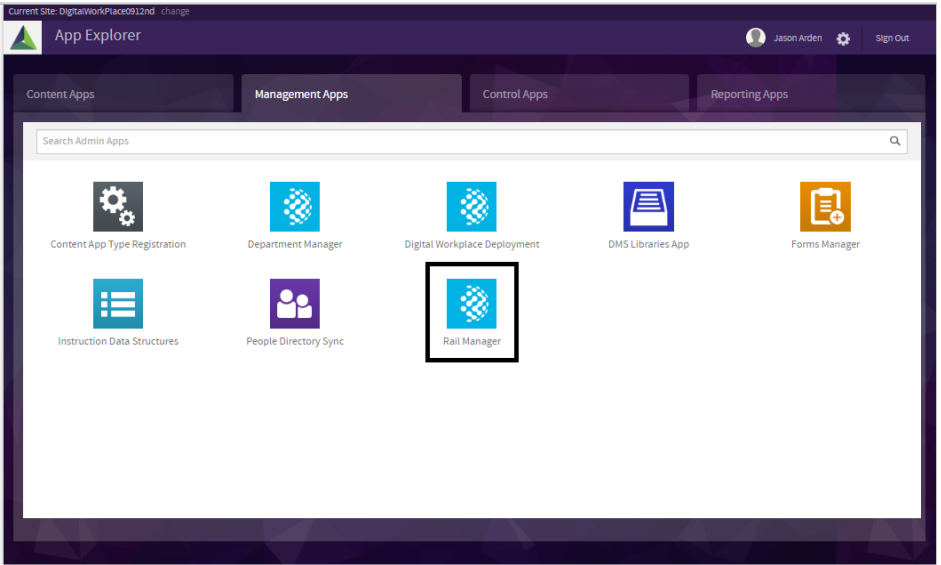This screenshot has height=565, width=941.
Task: Click the search magnifier icon
Action: click(895, 141)
